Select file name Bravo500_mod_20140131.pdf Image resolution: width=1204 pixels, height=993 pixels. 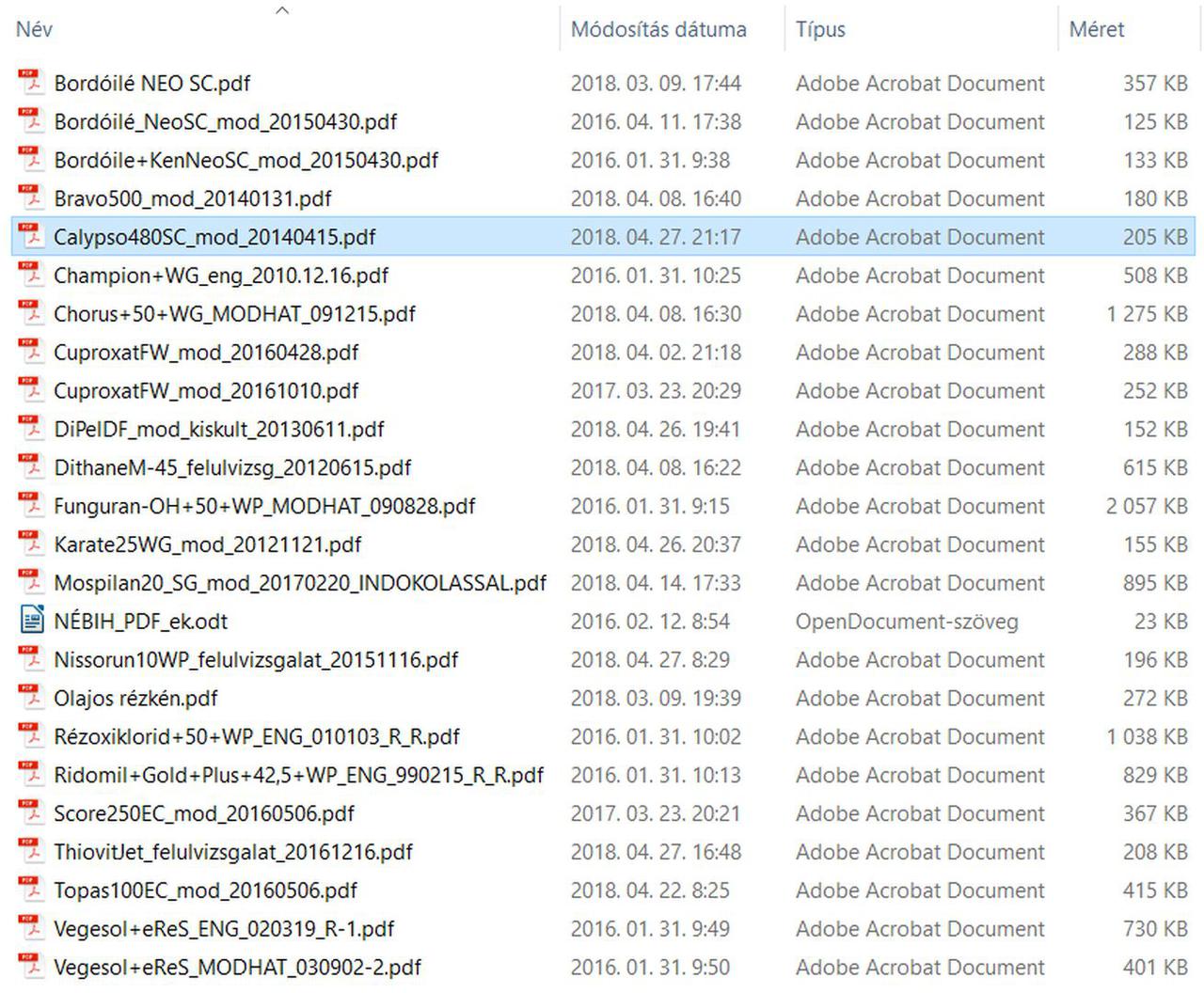click(x=193, y=199)
